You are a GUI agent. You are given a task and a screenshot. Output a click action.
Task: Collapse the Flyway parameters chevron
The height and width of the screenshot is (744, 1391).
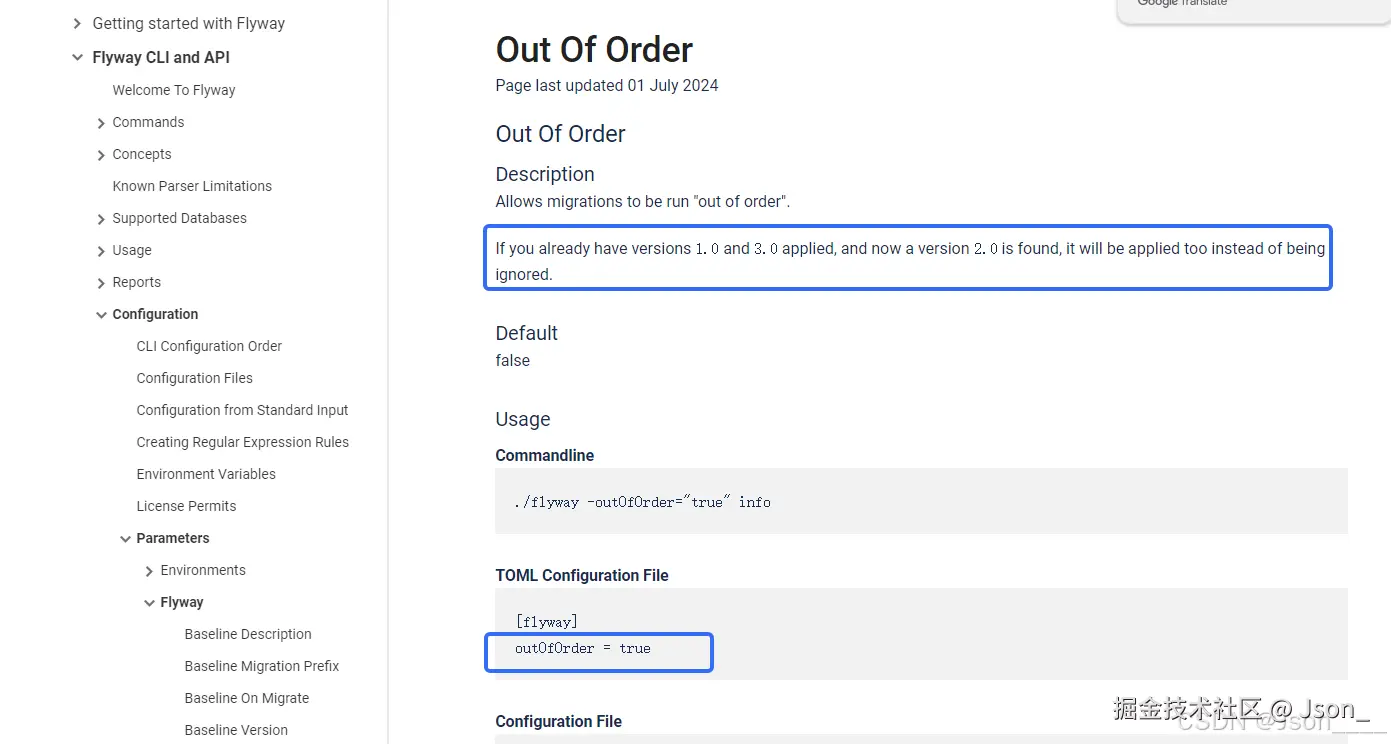[x=149, y=603]
